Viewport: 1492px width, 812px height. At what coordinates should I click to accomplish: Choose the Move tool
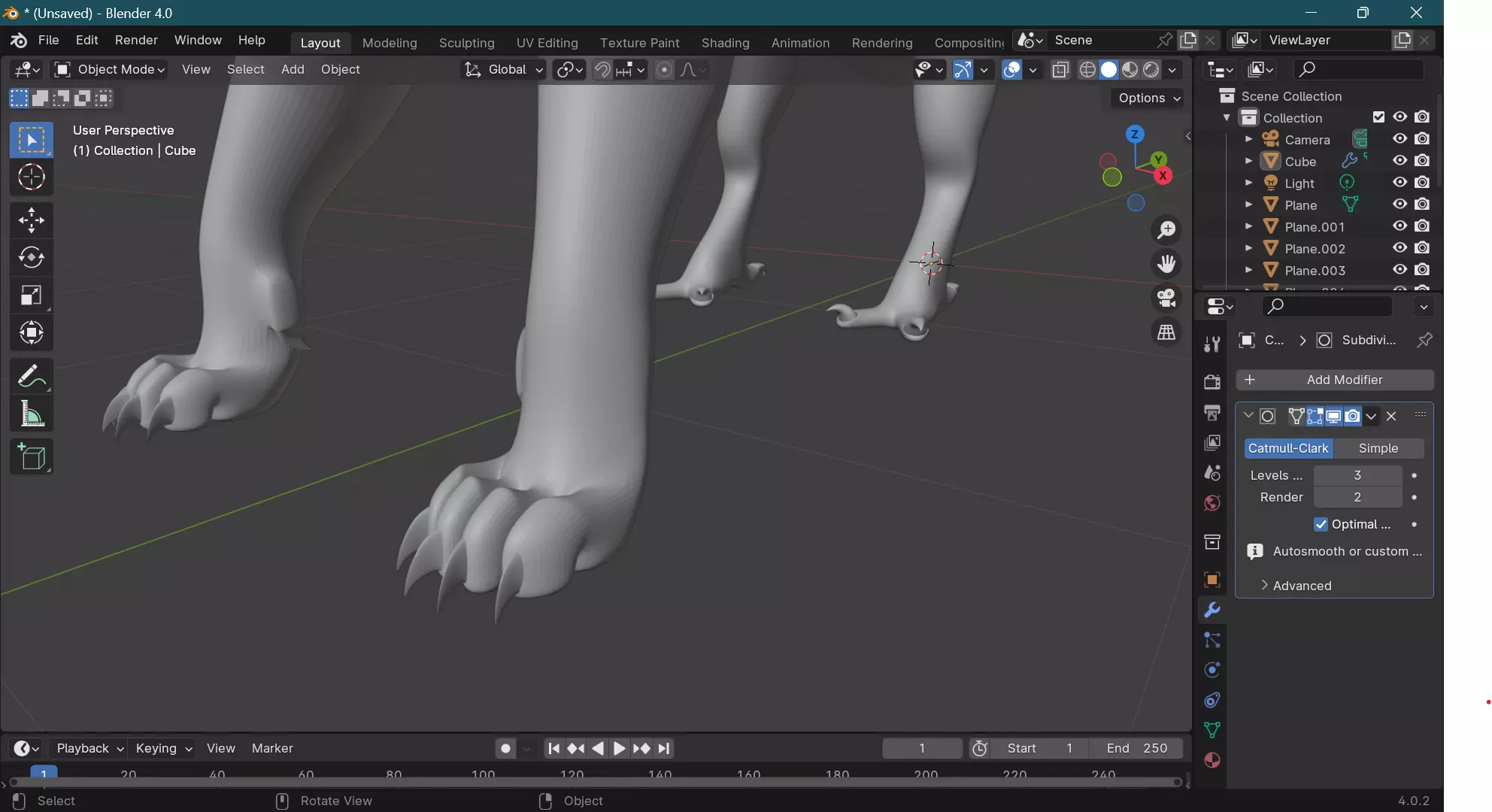(32, 220)
